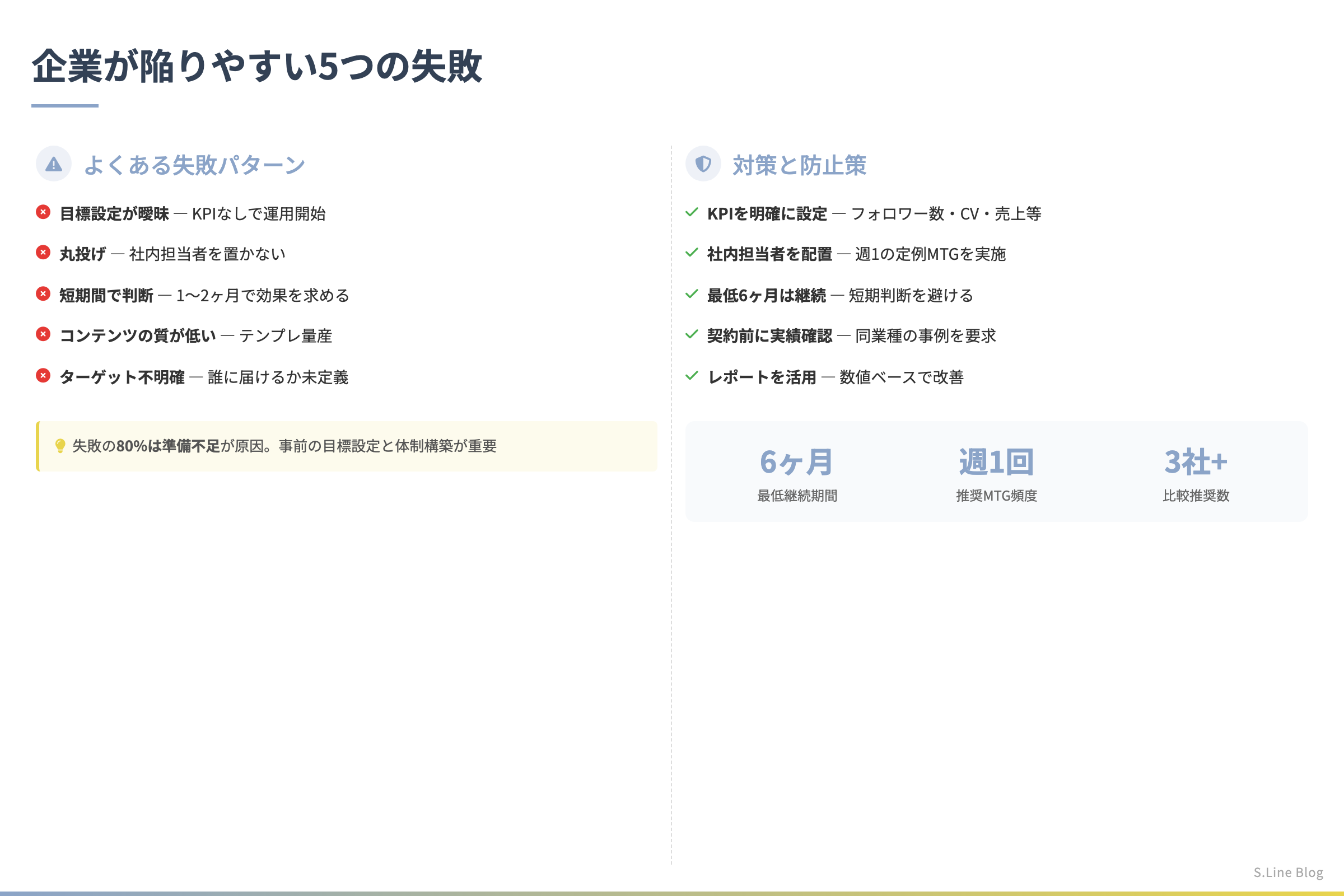1344x896 pixels.
Task: Click the 6ヶ月 statistic value
Action: coord(796,463)
